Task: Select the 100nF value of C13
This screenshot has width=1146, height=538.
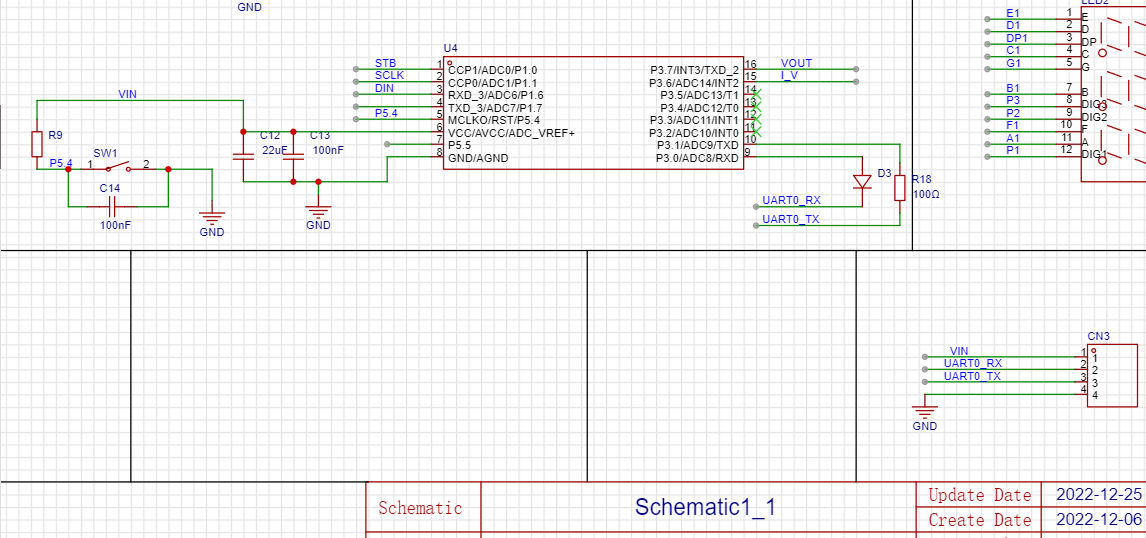Action: (x=327, y=150)
